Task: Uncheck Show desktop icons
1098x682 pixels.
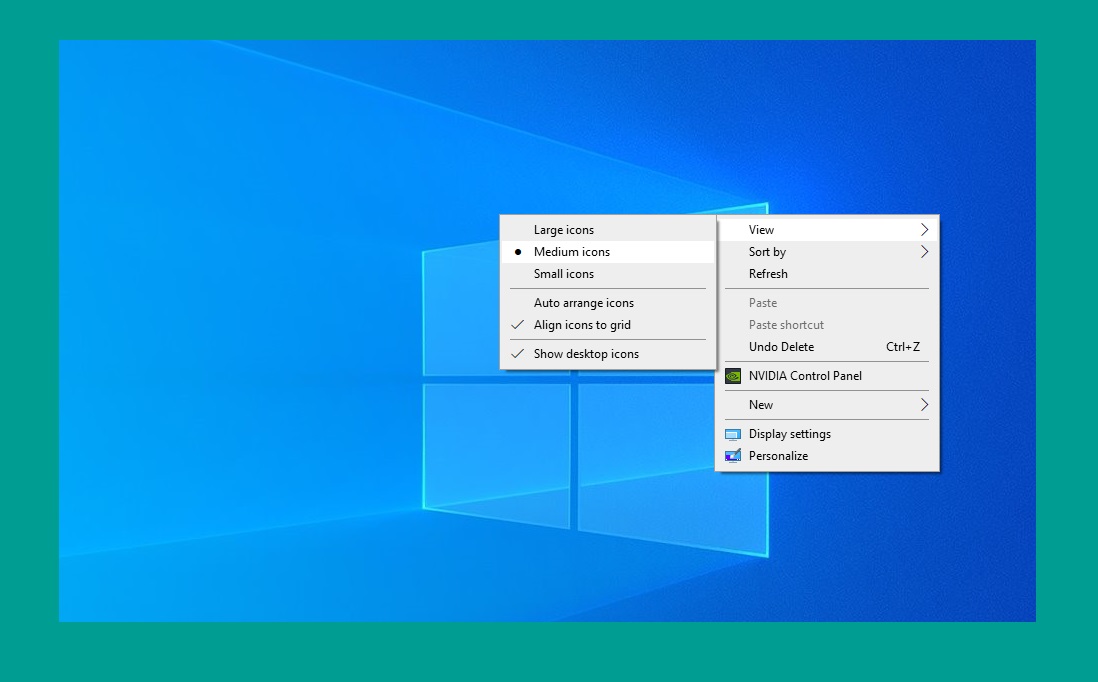Action: point(608,354)
